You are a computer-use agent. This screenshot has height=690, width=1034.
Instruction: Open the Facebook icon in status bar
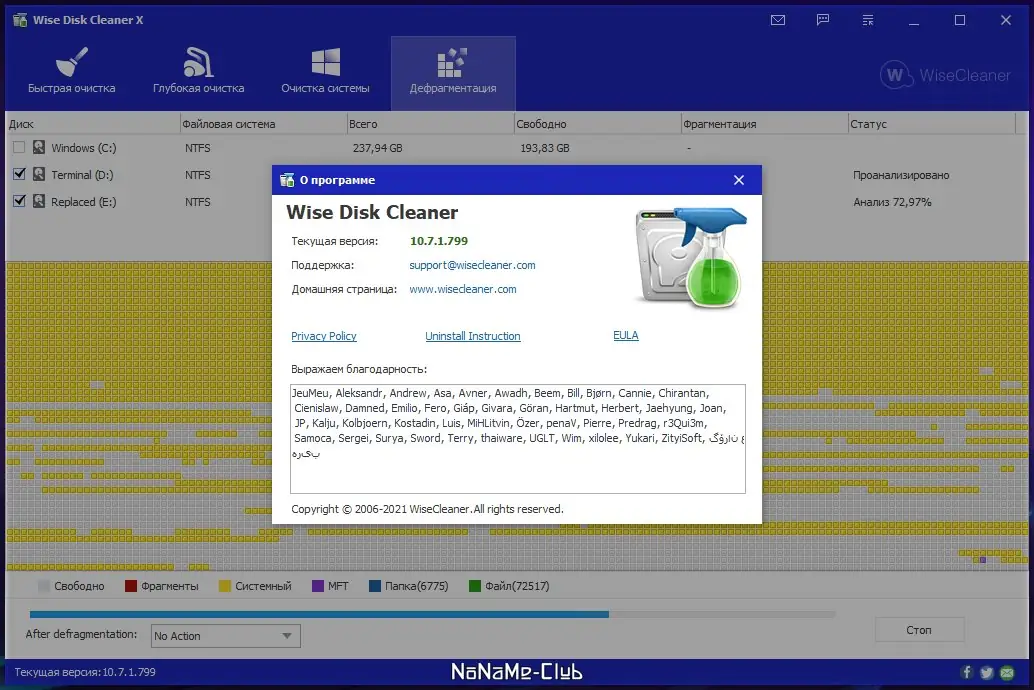coord(967,672)
